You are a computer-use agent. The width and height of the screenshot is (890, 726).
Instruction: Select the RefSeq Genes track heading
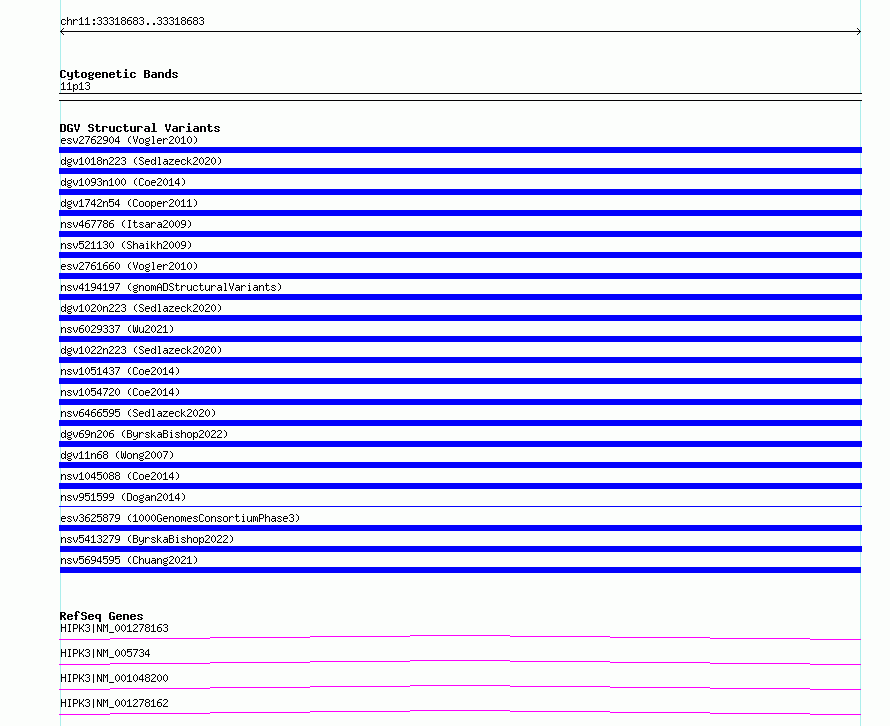click(102, 616)
